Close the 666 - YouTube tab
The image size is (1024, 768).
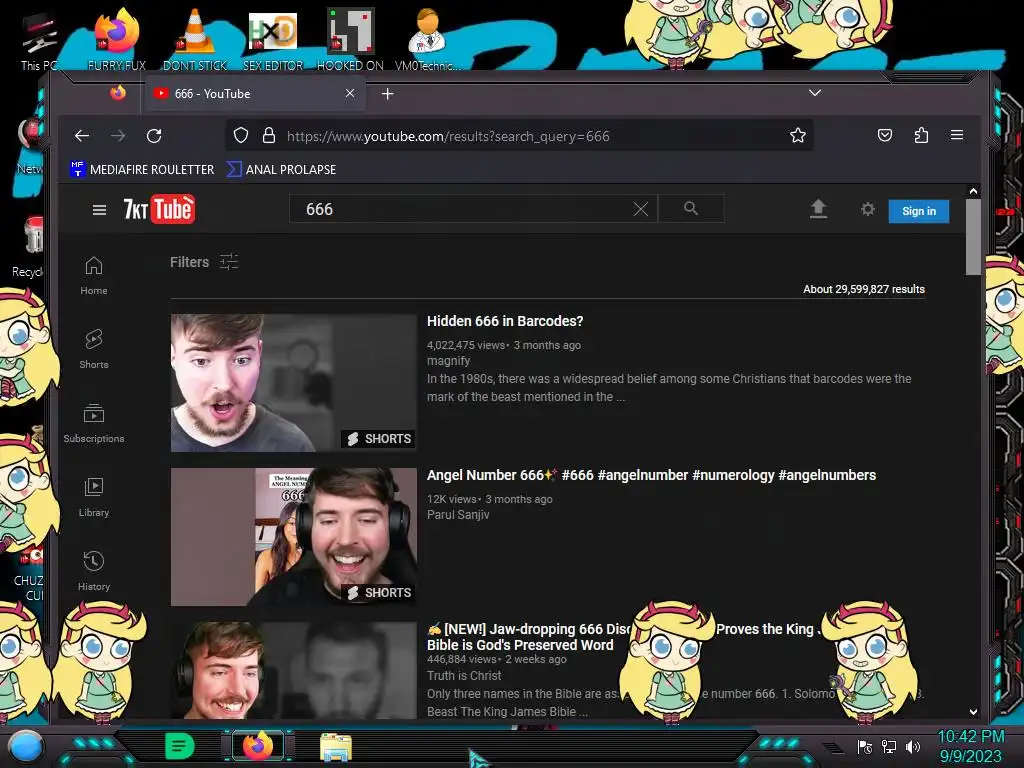350,93
